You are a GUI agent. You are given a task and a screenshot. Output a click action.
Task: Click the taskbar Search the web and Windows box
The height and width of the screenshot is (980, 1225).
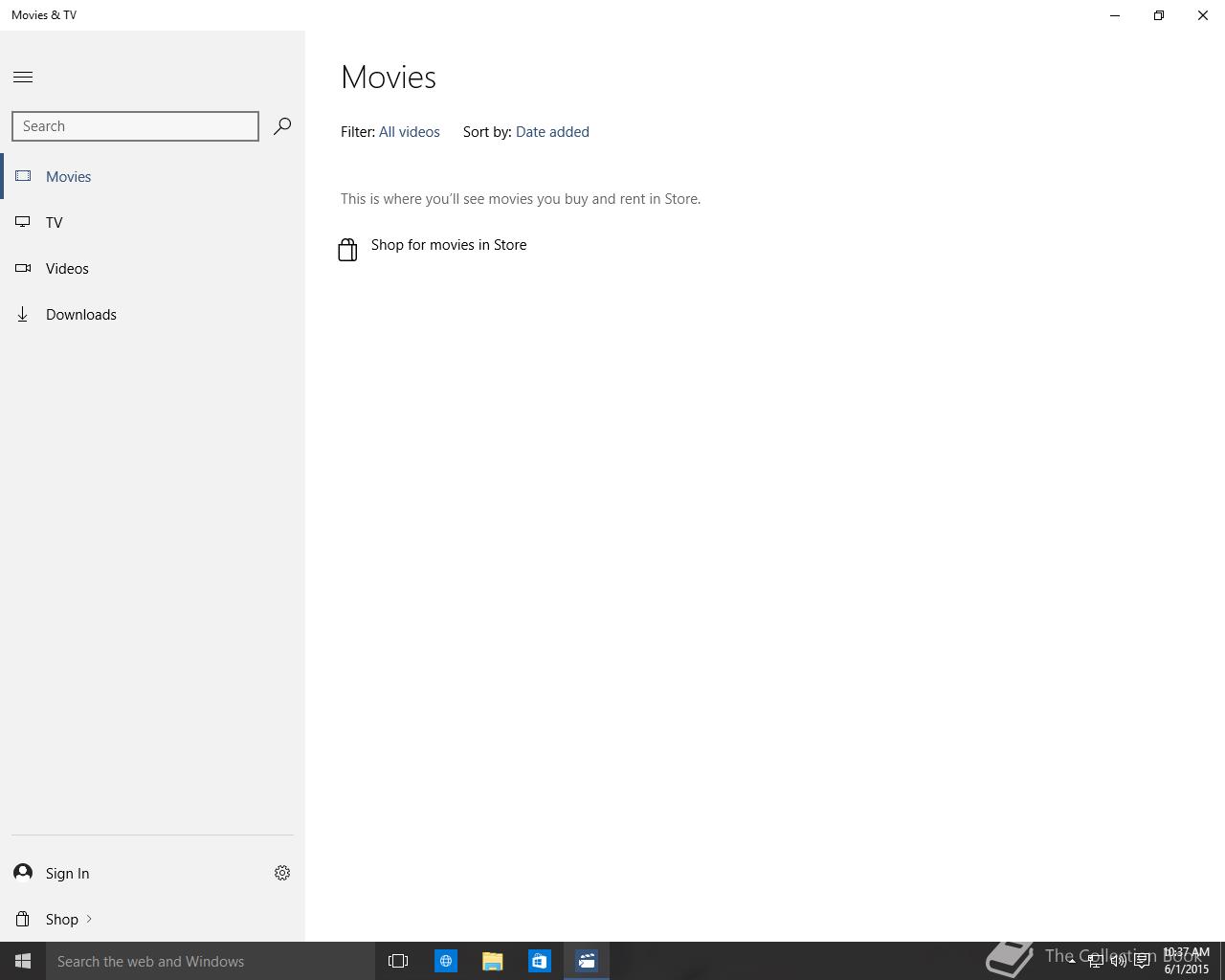[211, 961]
